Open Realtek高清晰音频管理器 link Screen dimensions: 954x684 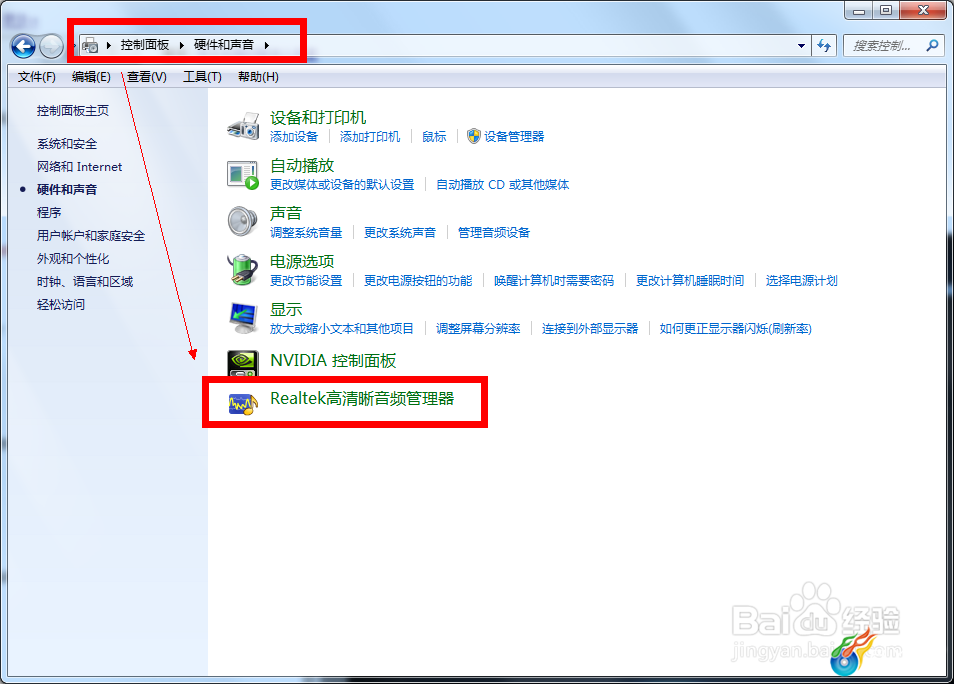point(362,399)
